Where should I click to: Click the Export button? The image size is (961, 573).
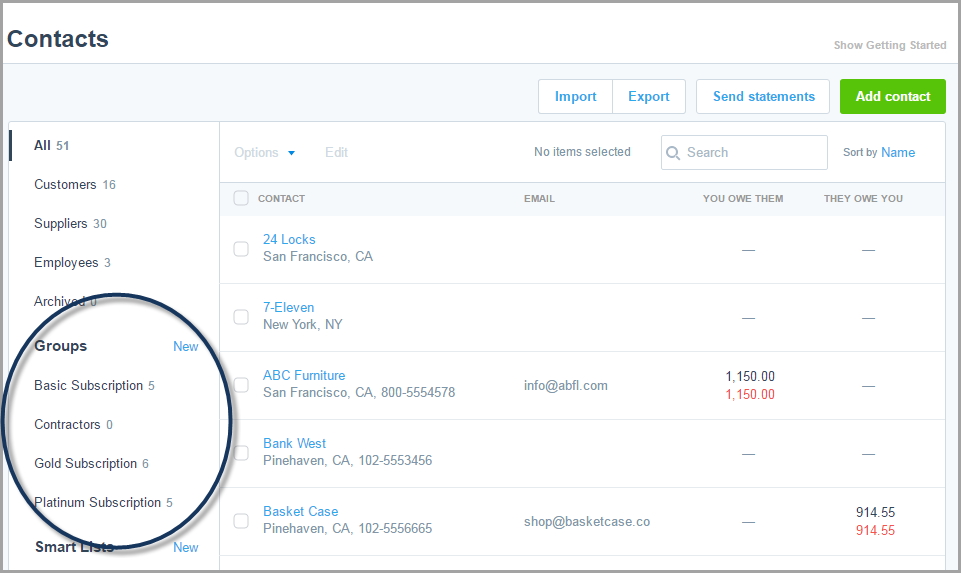(649, 96)
